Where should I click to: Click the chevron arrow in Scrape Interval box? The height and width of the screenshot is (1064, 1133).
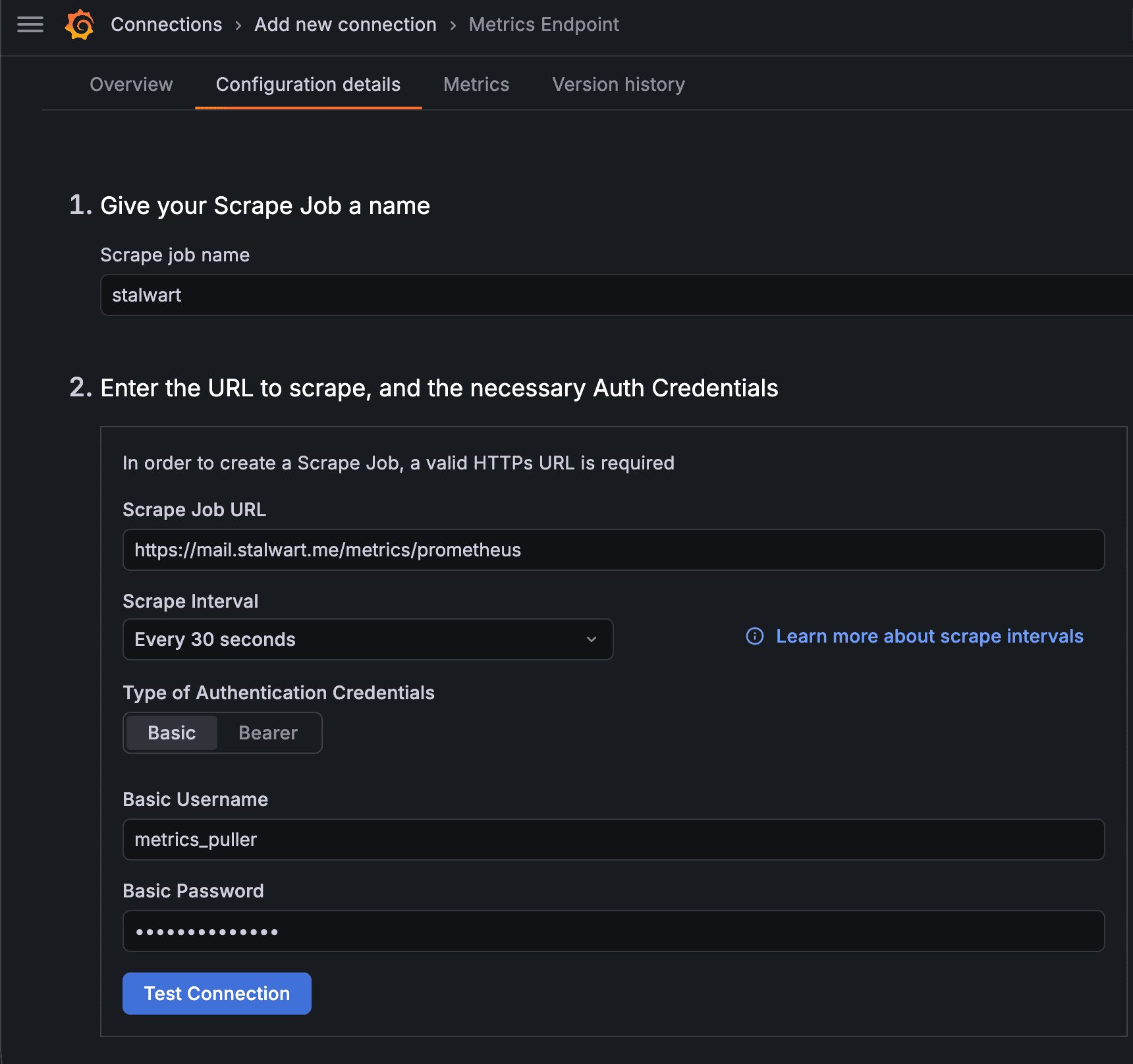(x=592, y=639)
